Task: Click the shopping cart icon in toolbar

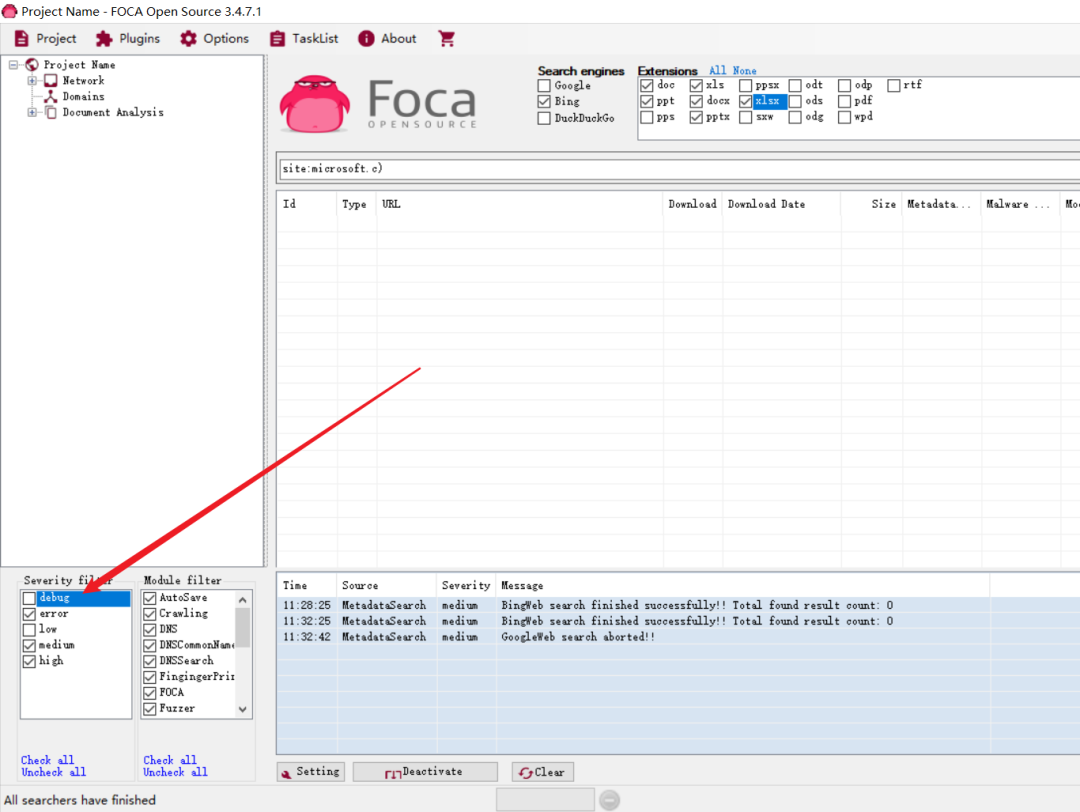Action: click(x=446, y=39)
